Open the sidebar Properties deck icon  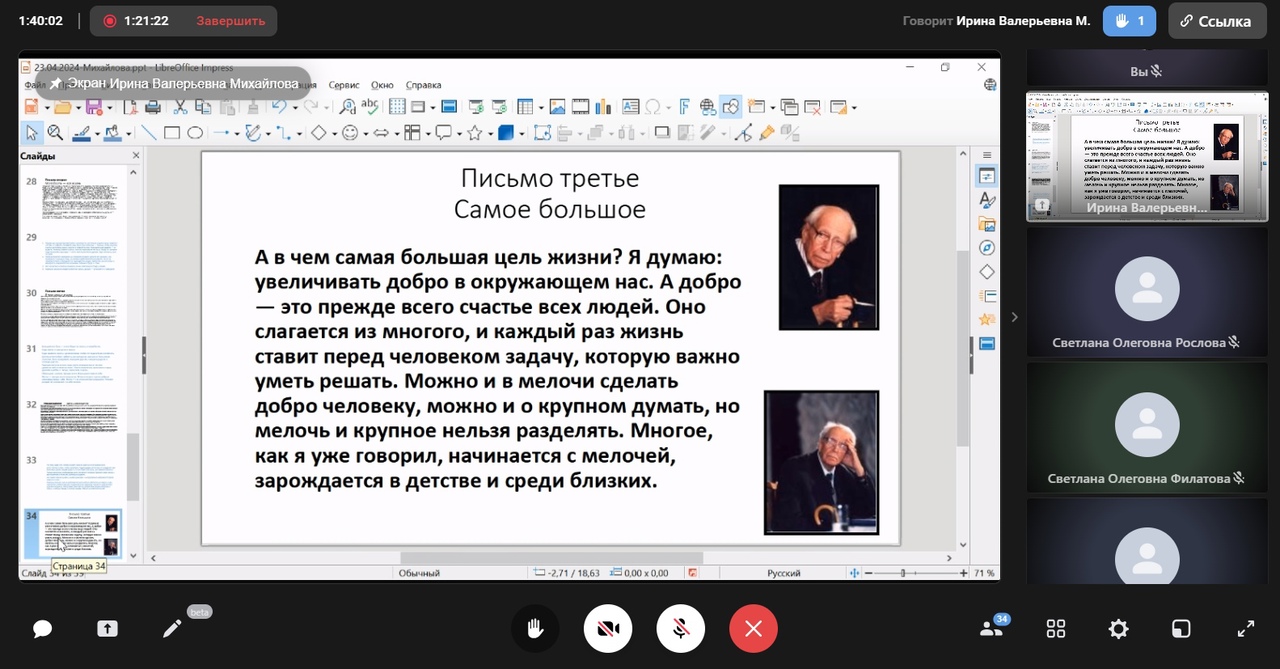(x=987, y=176)
